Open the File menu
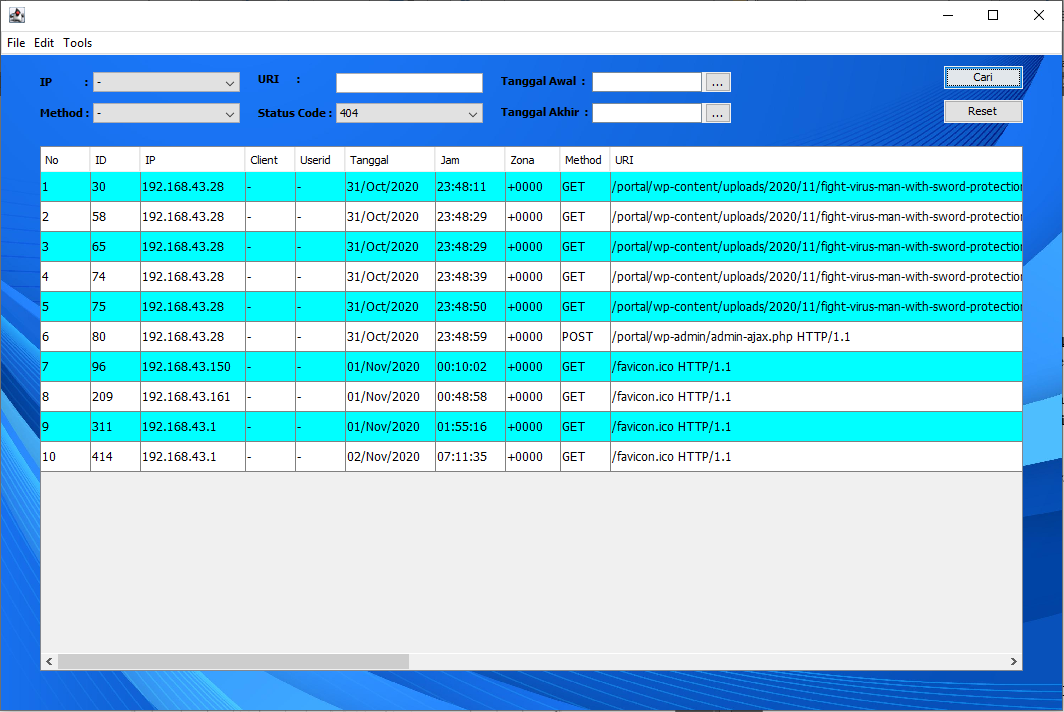Screen dimensions: 1064x712 click(16, 43)
